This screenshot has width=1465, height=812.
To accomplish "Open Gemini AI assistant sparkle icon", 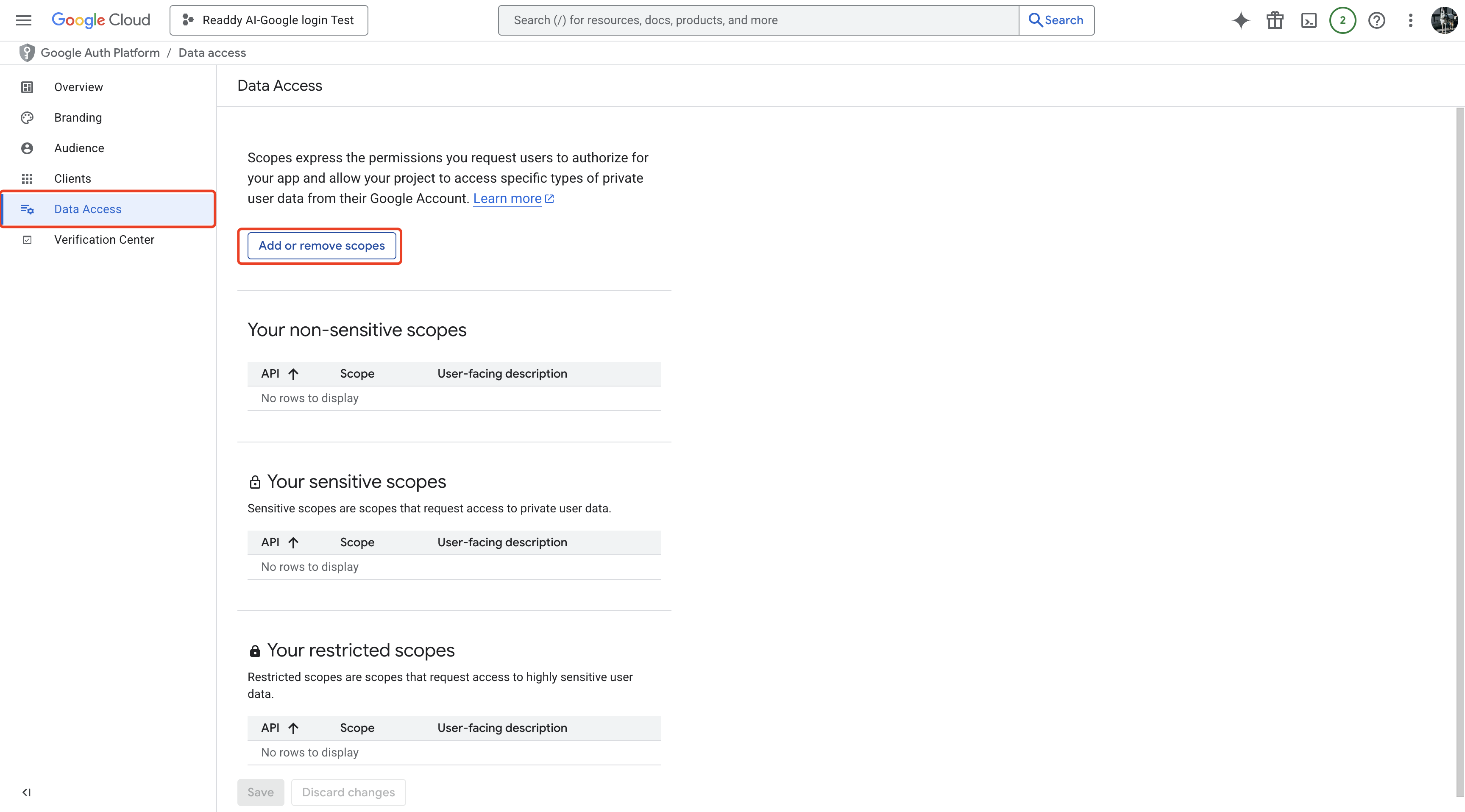I will [1240, 20].
